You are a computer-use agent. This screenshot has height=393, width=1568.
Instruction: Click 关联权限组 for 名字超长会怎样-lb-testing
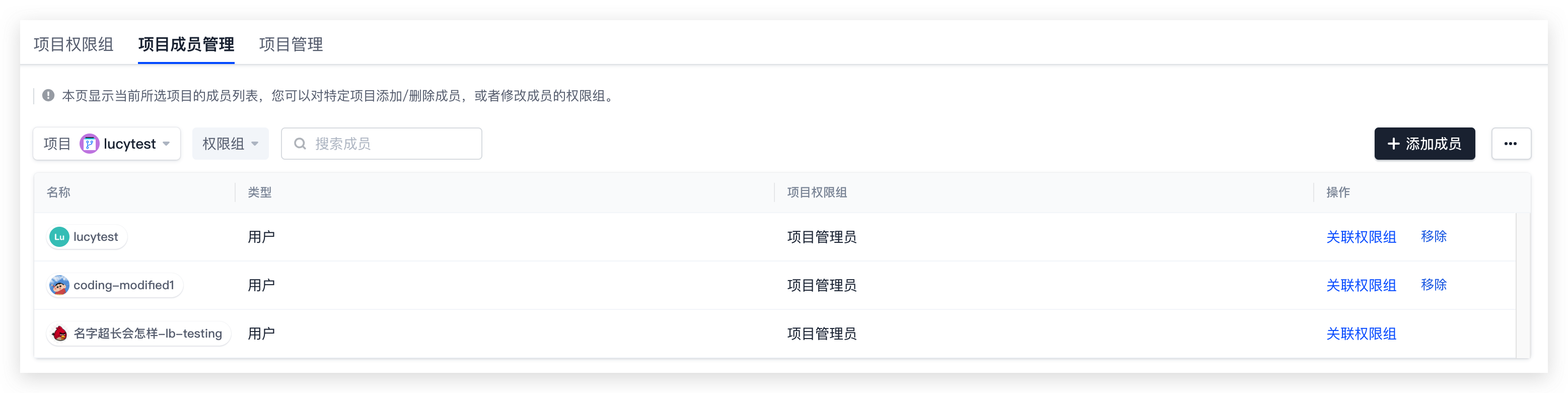click(x=1361, y=334)
